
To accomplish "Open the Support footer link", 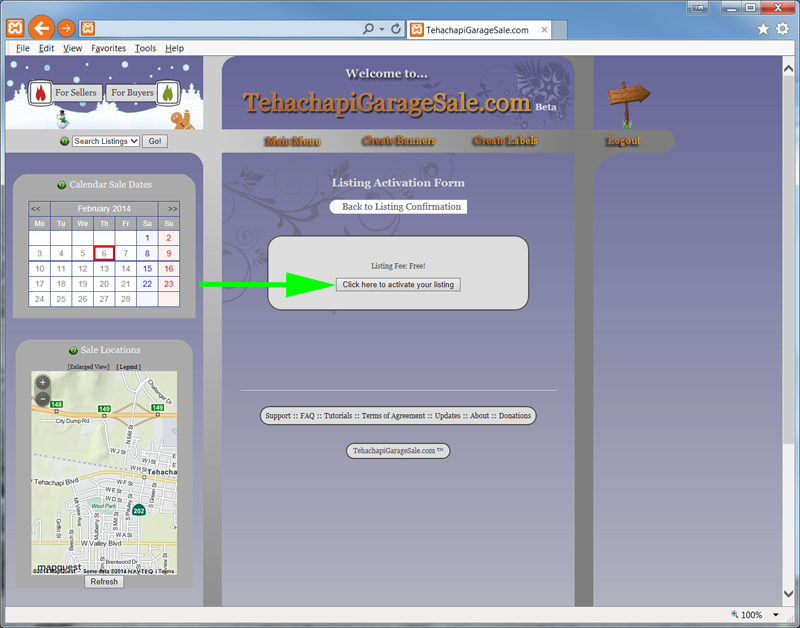I will 278,416.
